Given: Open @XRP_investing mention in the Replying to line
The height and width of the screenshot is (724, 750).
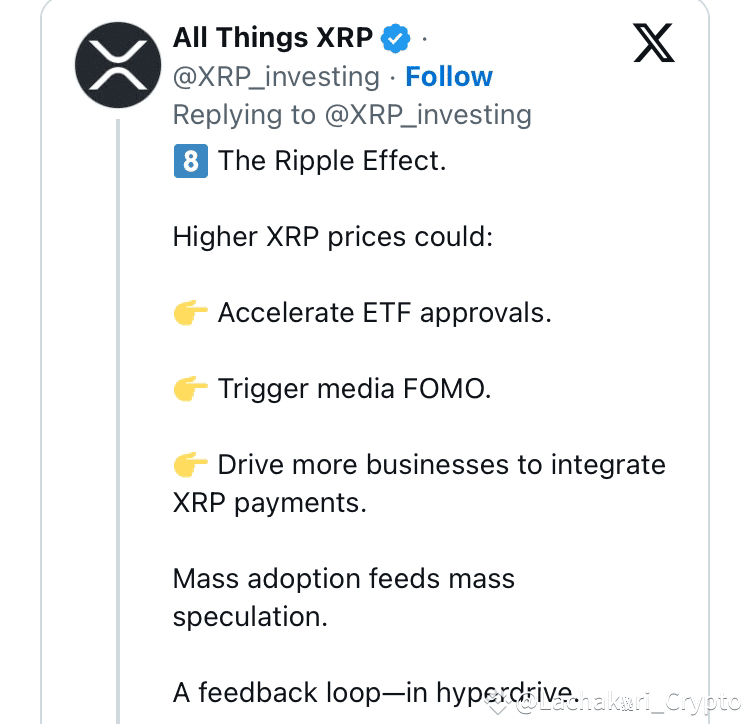Looking at the screenshot, I should 428,115.
